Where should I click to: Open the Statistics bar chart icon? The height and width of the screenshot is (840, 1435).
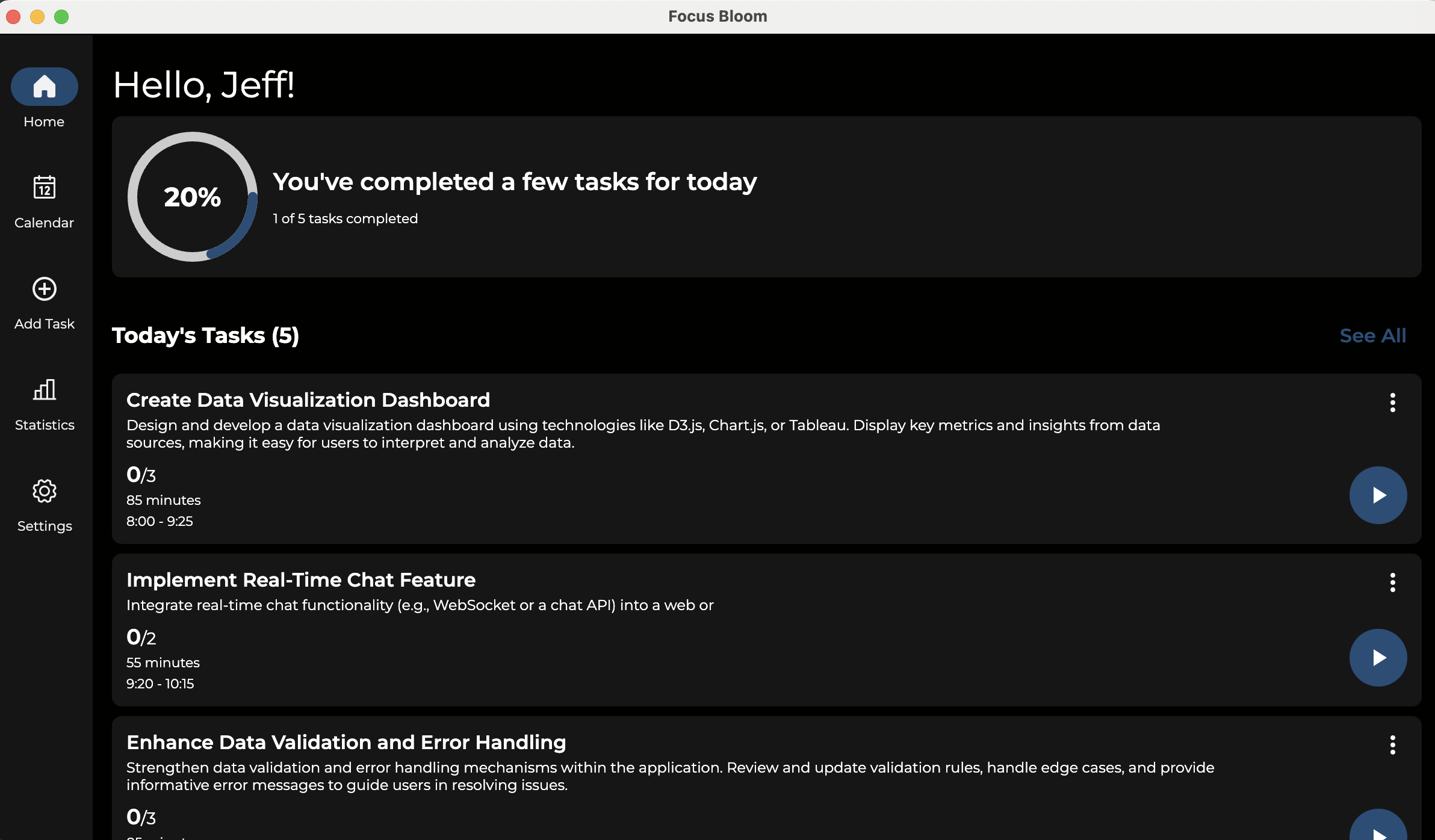pos(44,390)
